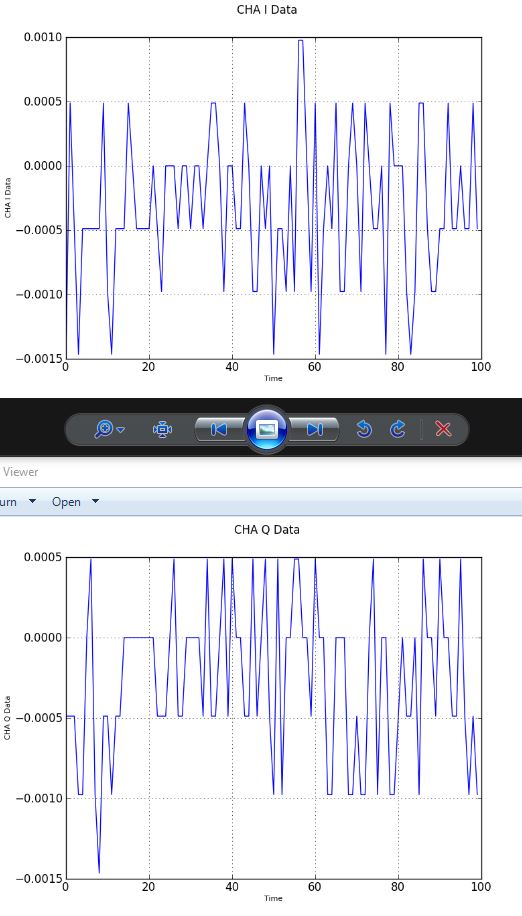Viewport: 522px width, 916px height.
Task: Fit image to actual size
Action: pos(162,429)
